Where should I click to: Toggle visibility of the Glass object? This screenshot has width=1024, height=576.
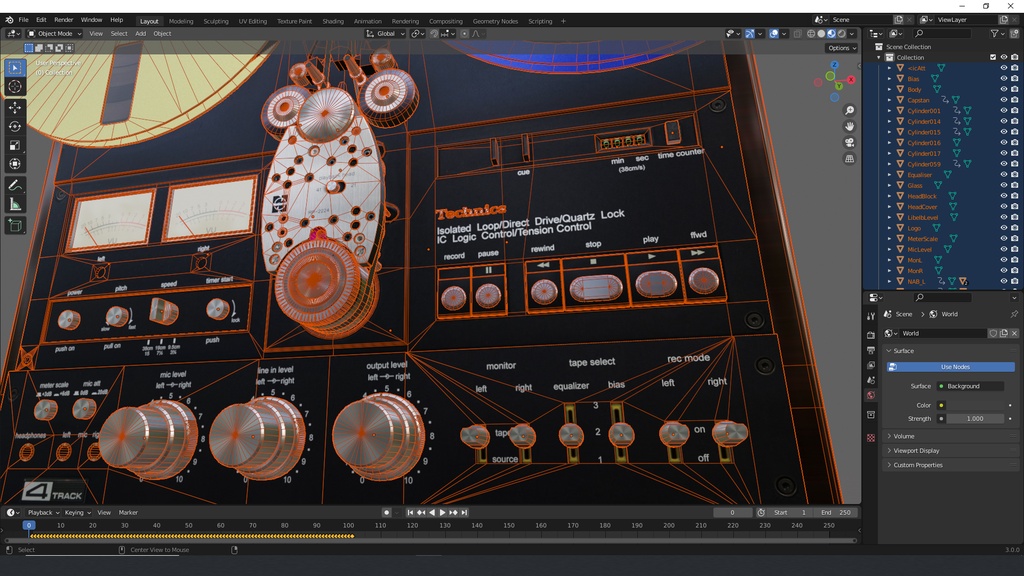click(1004, 185)
